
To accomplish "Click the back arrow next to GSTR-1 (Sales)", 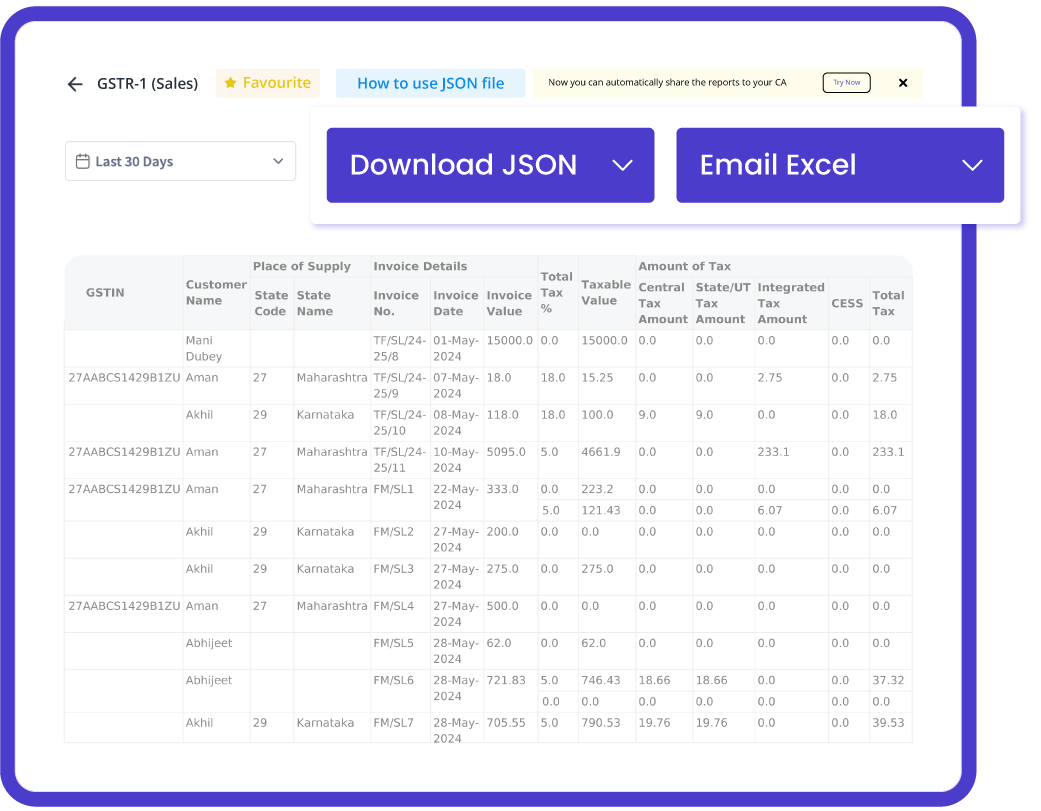I will point(75,84).
